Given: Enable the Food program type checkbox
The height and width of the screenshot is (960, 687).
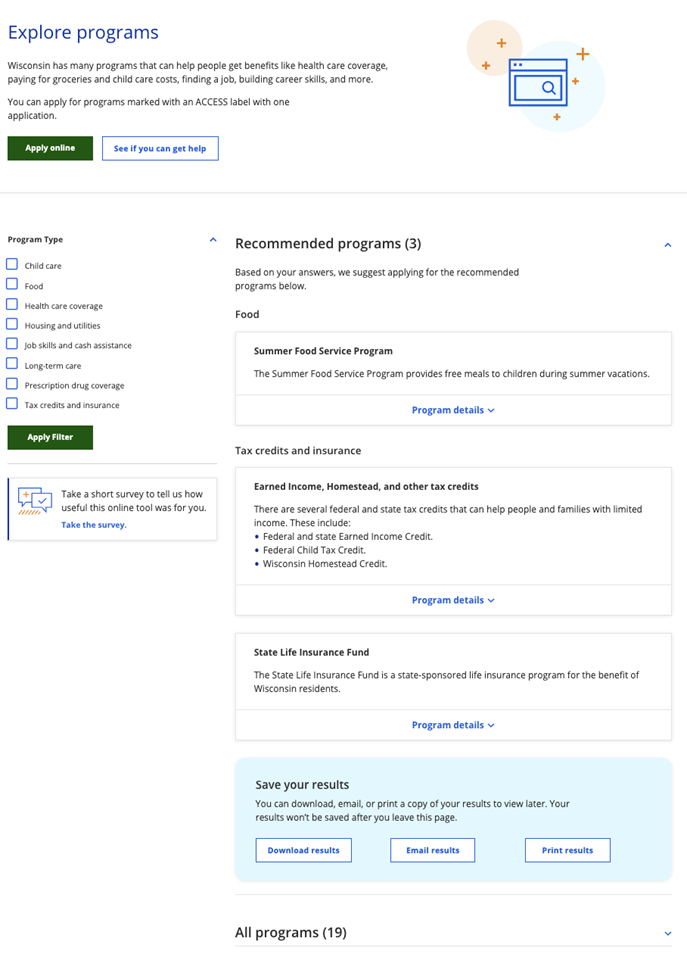Looking at the screenshot, I should (x=12, y=285).
